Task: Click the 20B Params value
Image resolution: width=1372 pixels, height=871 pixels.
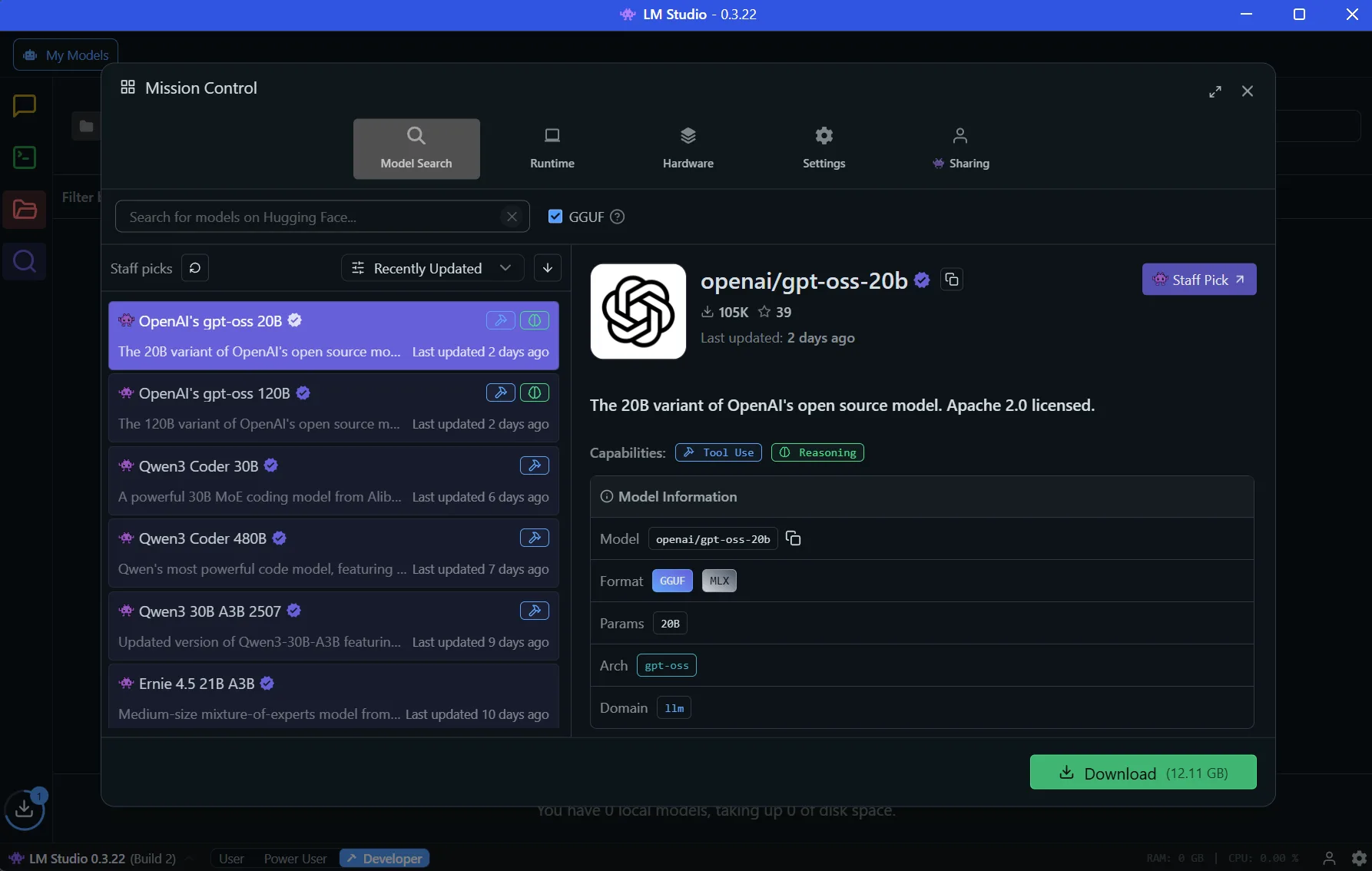Action: coord(670,623)
